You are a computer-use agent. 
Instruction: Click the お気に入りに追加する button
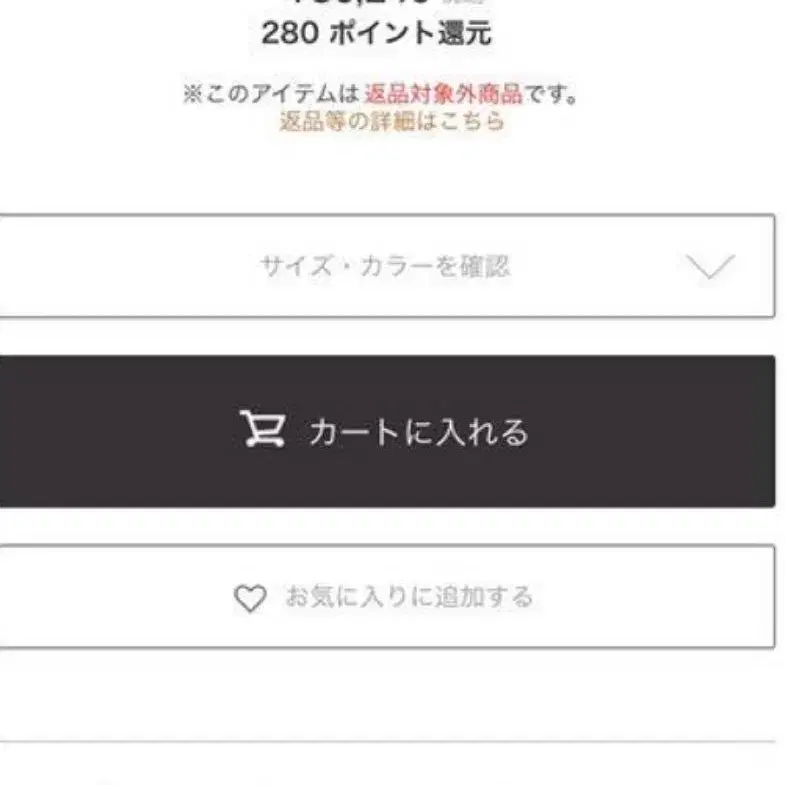[x=386, y=597]
